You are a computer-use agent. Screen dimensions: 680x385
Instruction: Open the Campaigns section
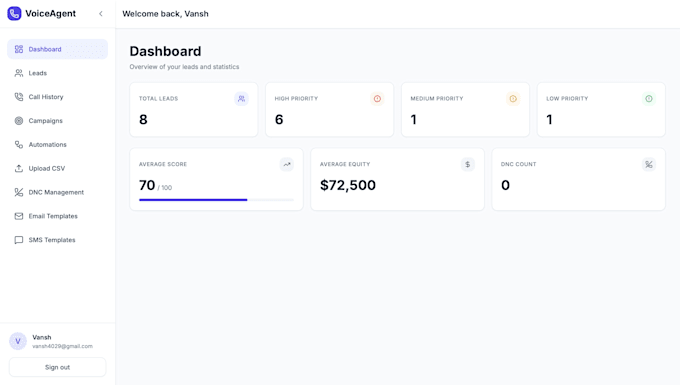tap(57, 121)
